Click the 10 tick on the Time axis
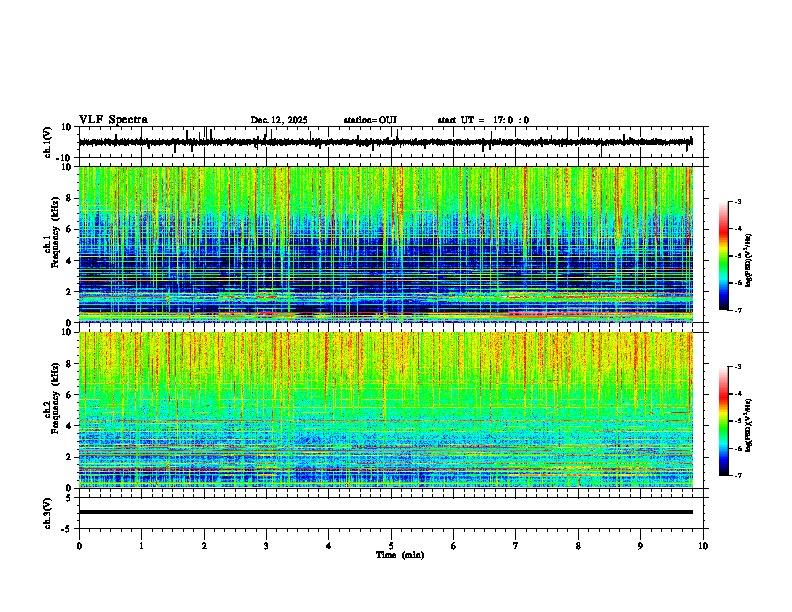Screen dimensions: 792x612 tap(703, 546)
